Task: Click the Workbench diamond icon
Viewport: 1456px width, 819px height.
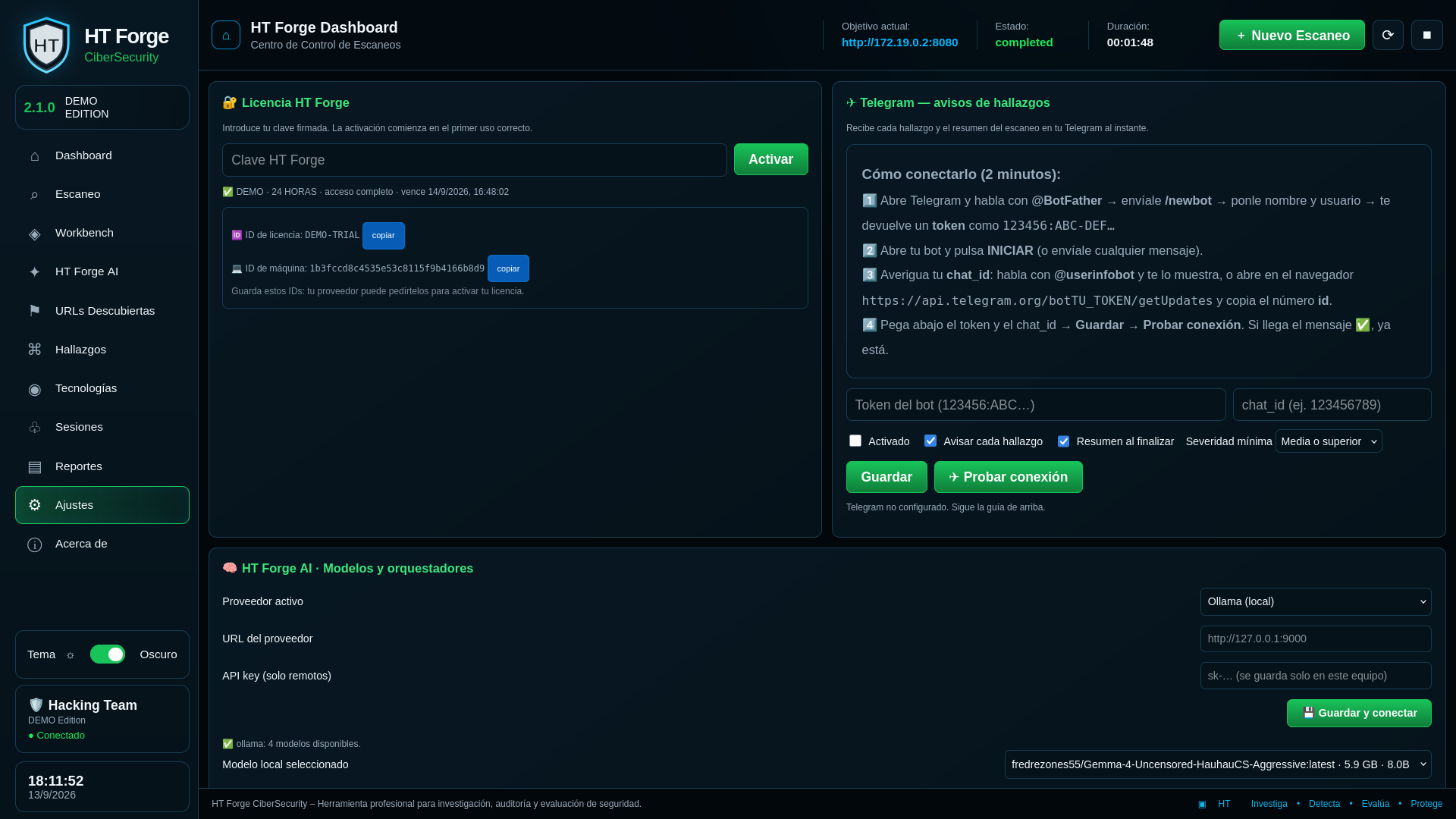Action: 34,233
